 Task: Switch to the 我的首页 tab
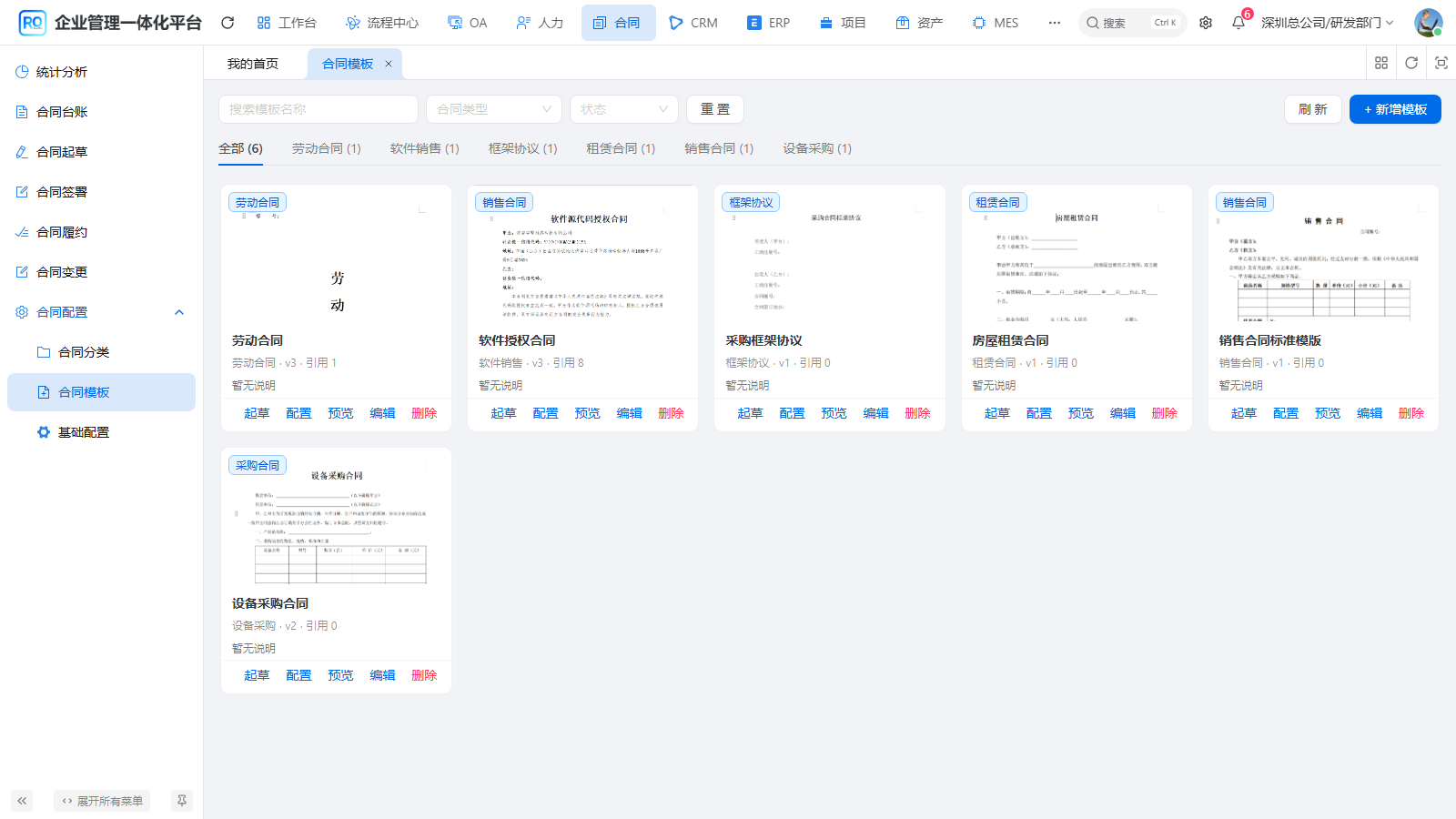pyautogui.click(x=253, y=64)
